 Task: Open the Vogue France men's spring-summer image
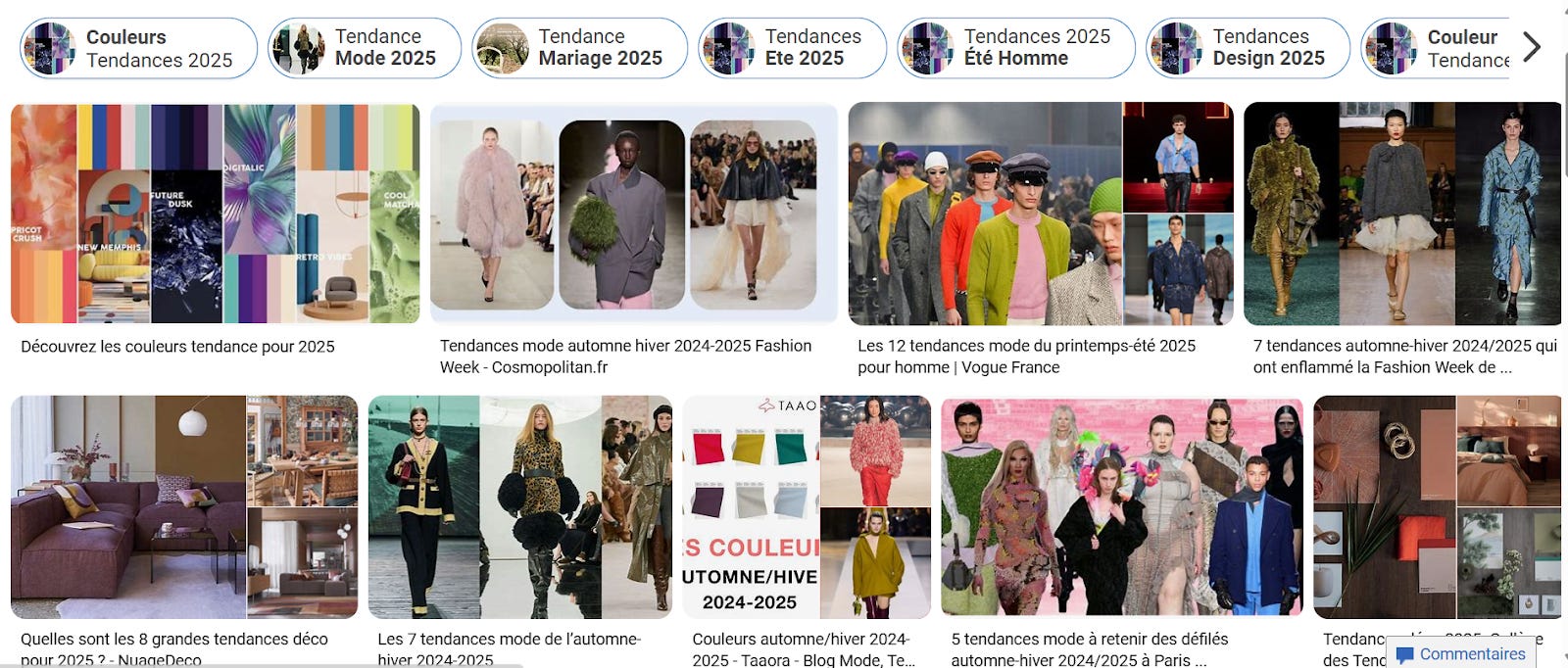point(1041,214)
